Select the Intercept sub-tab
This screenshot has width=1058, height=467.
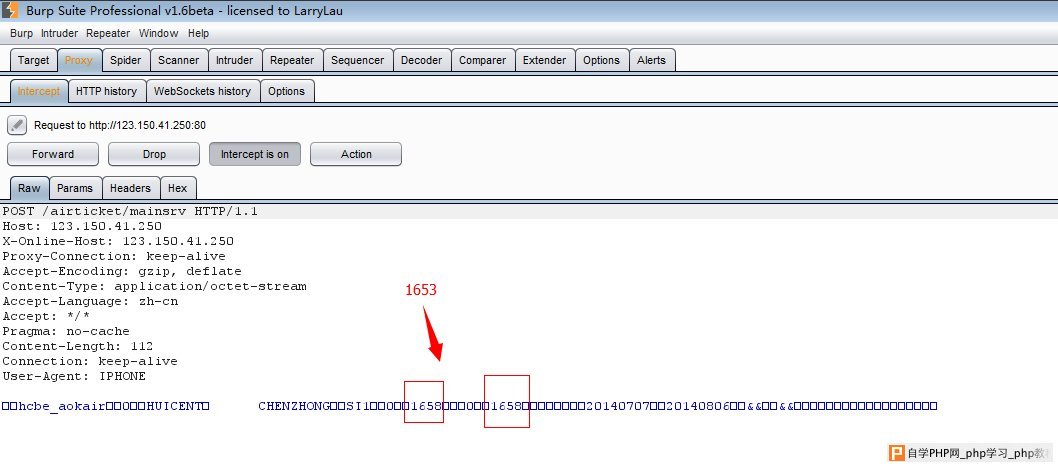39,91
